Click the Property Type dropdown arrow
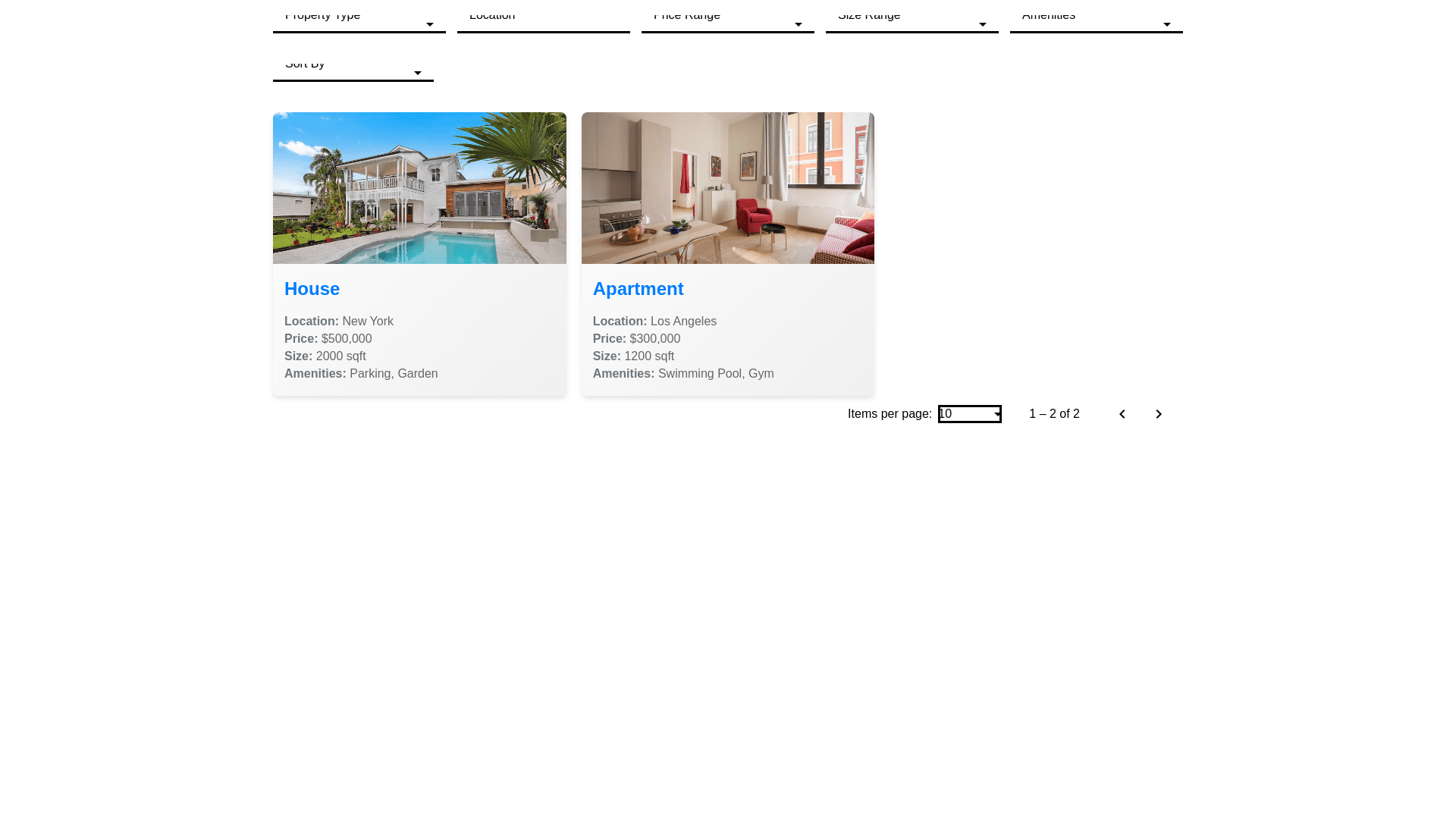1456x819 pixels. click(x=430, y=24)
